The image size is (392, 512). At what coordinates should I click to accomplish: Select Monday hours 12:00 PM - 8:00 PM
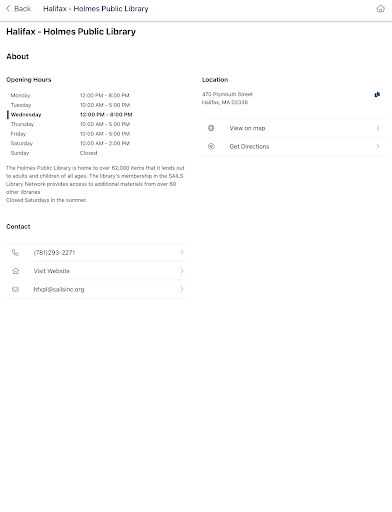tap(105, 95)
